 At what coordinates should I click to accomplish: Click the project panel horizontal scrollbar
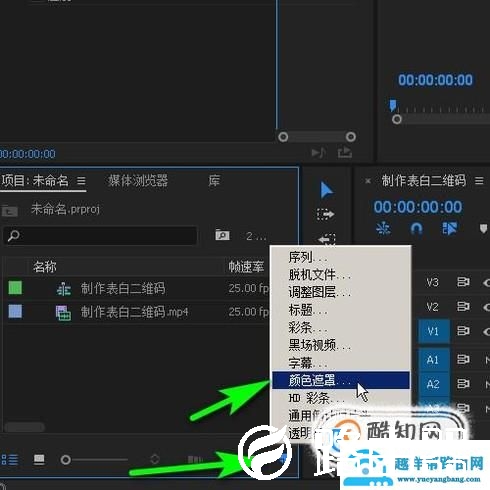(25, 428)
